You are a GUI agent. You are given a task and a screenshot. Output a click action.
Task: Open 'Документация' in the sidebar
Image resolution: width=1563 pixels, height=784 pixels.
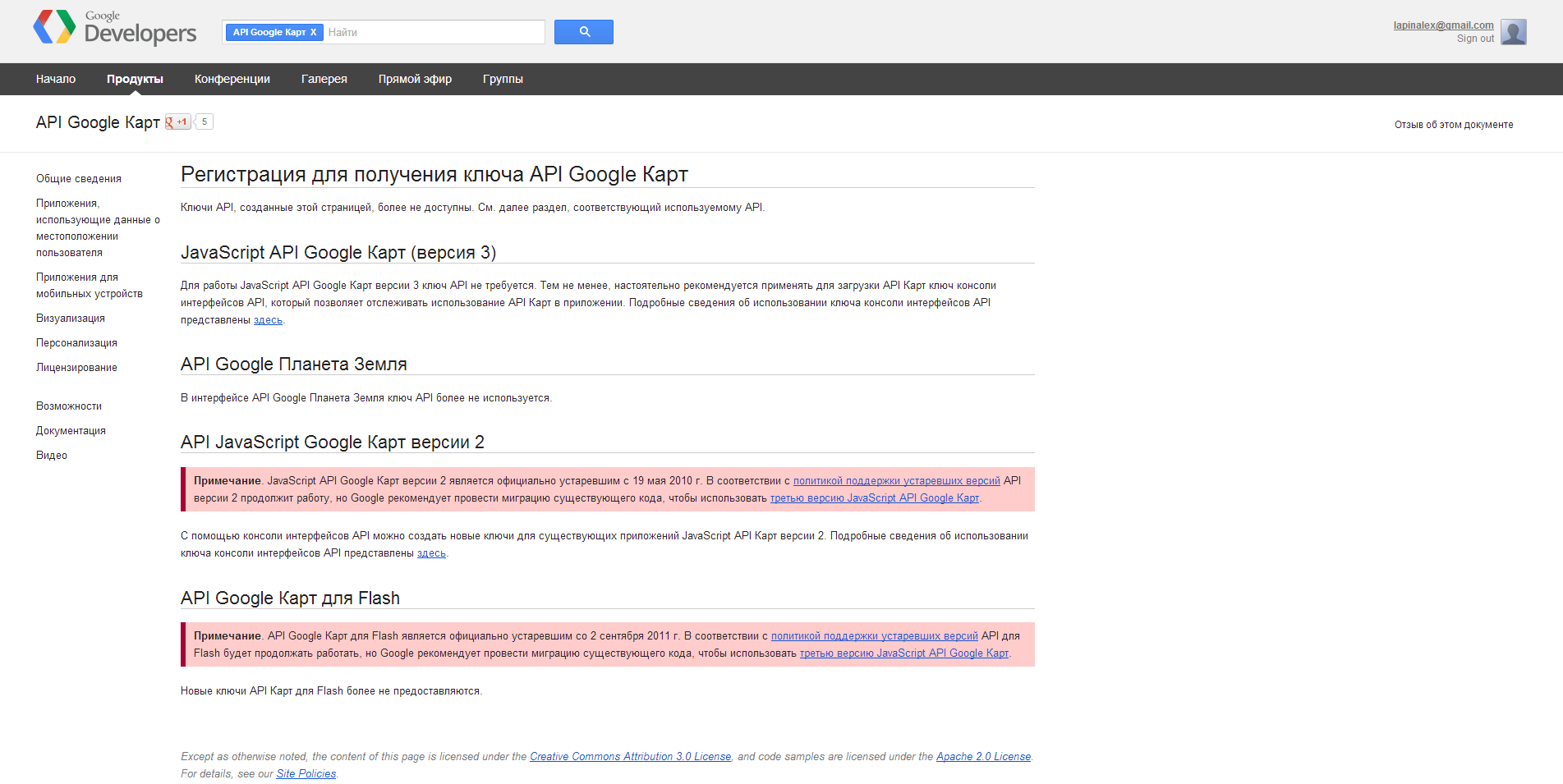pyautogui.click(x=71, y=430)
